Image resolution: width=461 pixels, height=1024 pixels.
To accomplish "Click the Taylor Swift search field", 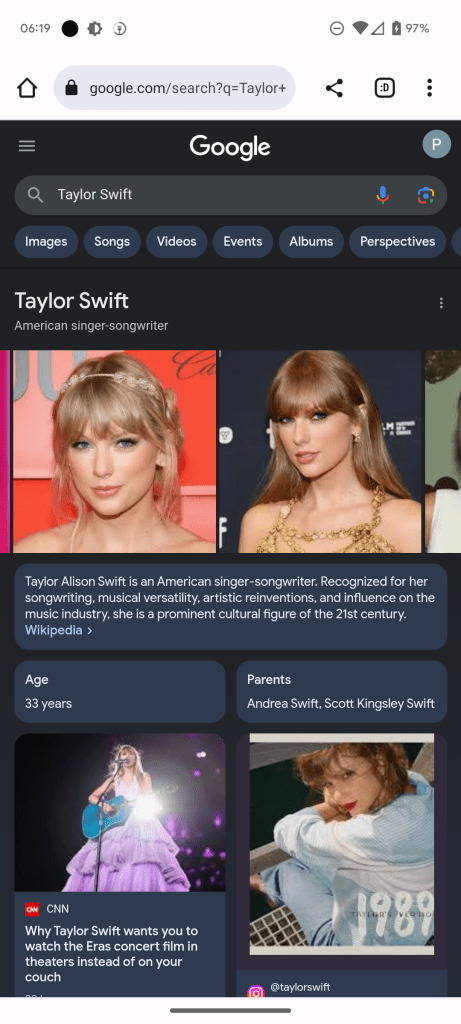I will (209, 195).
